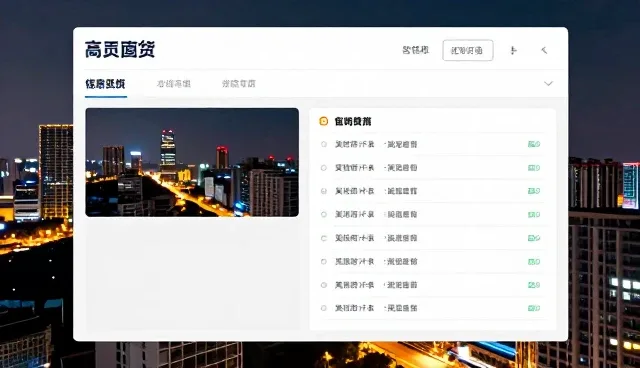Switch to the second gray tab

[x=174, y=84]
